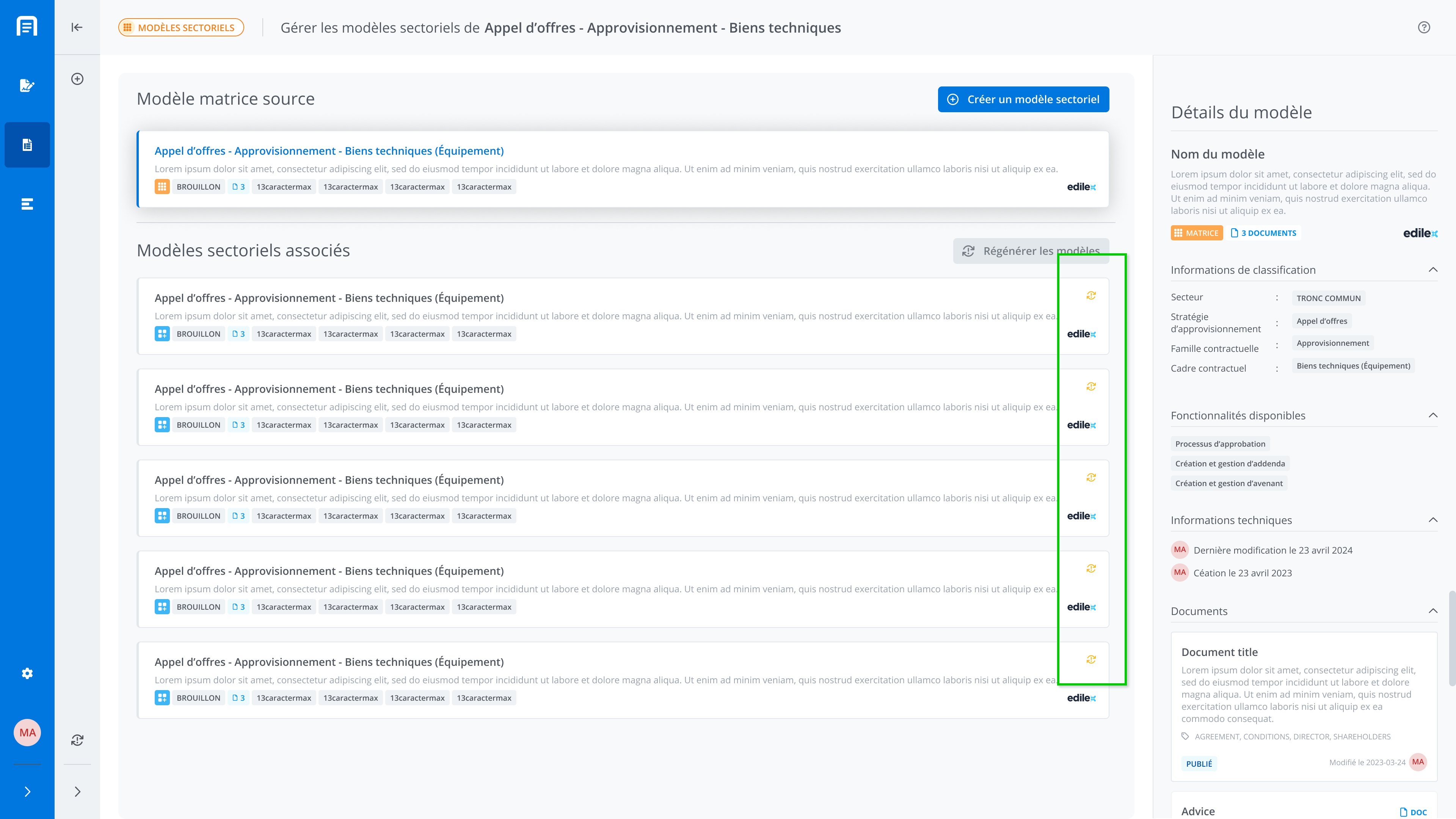Click the help question mark icon
Screen dimensions: 1456x819
coord(1424,27)
